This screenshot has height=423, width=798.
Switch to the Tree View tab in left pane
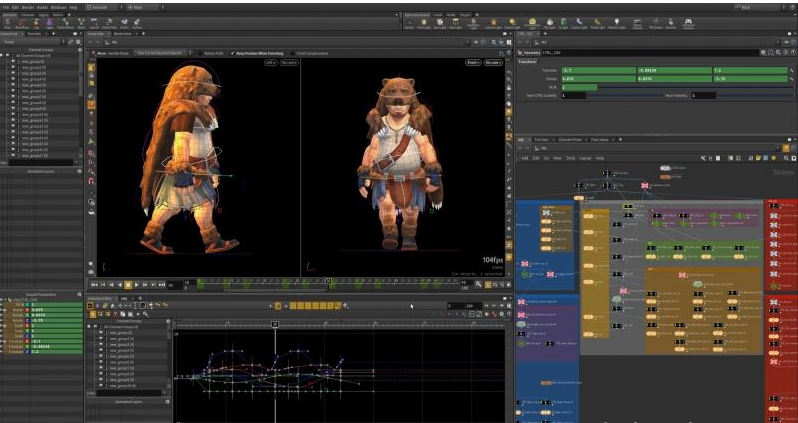(x=34, y=34)
